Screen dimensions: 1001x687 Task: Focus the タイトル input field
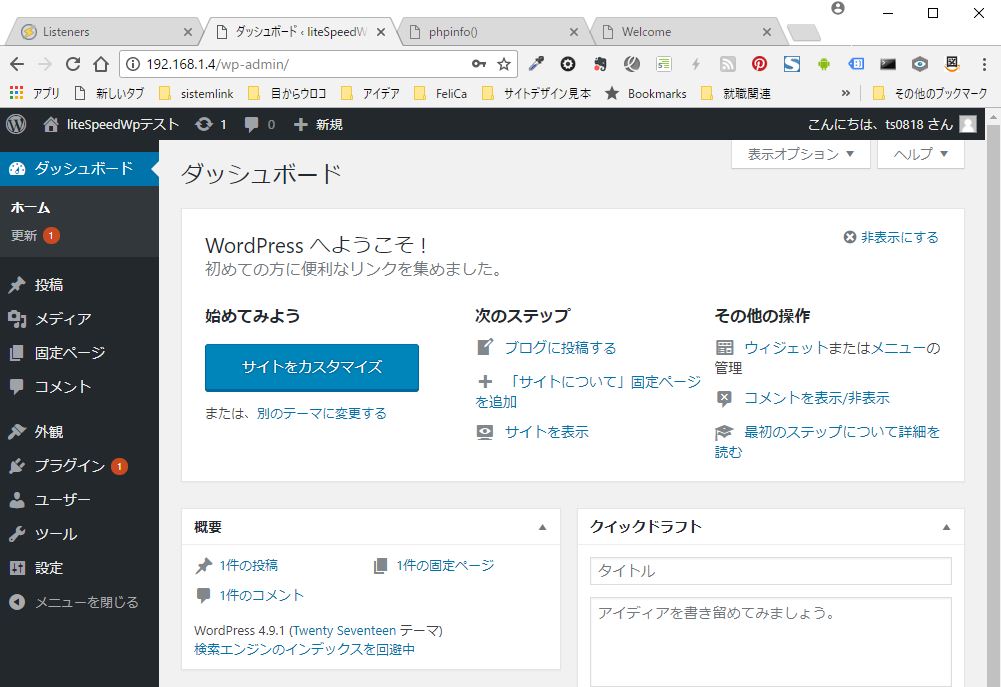point(771,571)
